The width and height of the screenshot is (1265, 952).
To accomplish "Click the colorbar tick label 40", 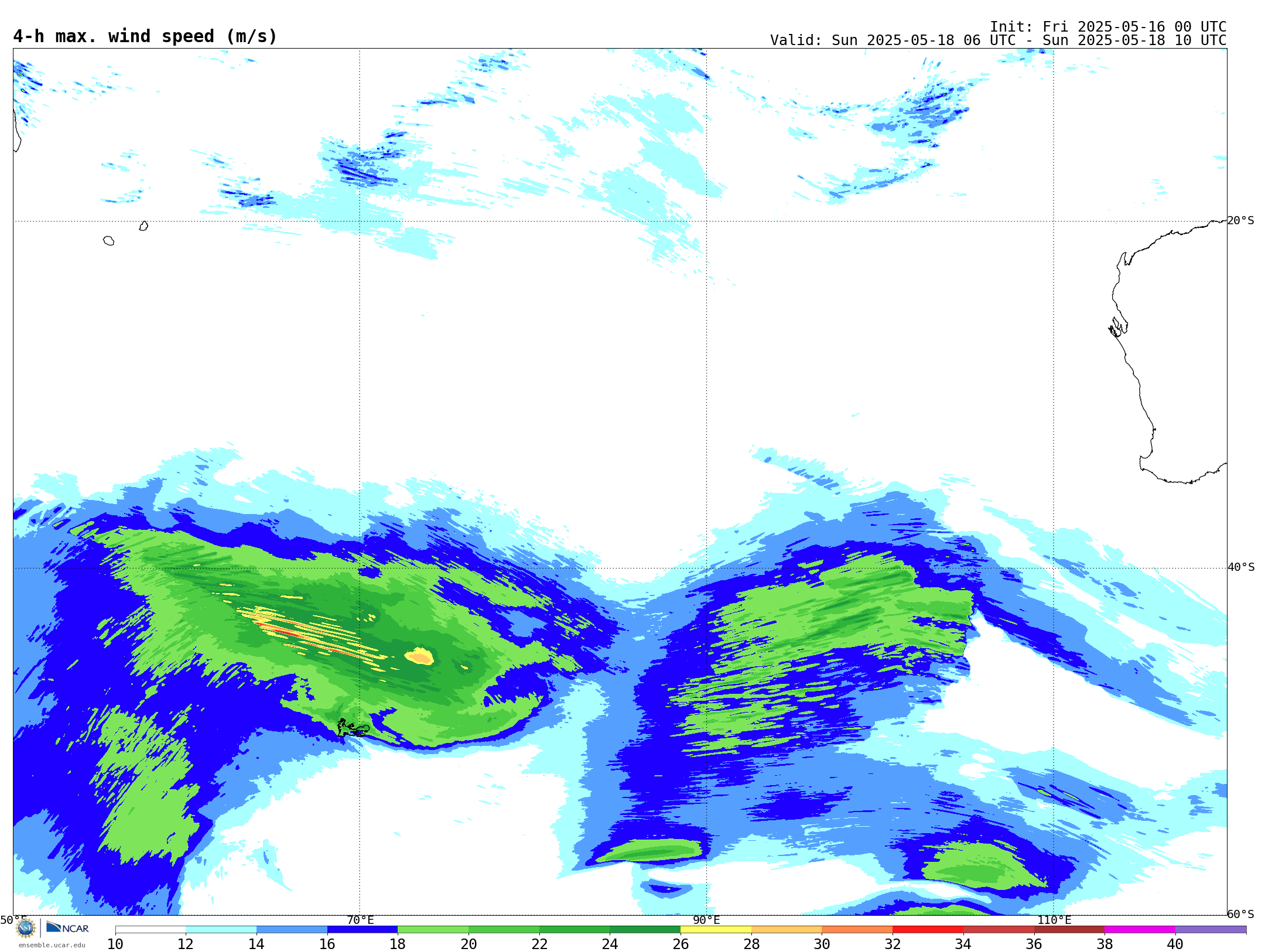I will point(1175,944).
